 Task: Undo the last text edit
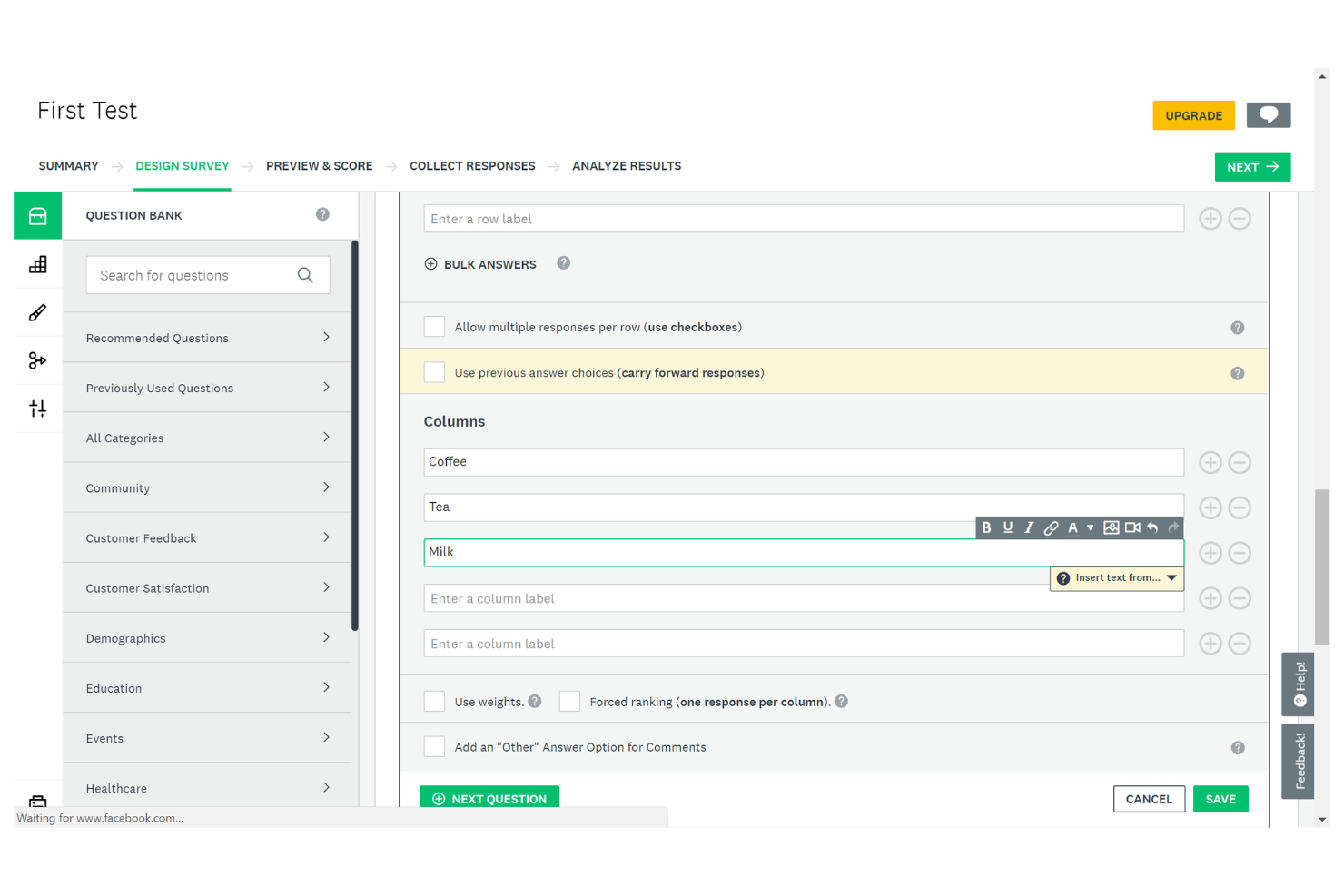(x=1152, y=527)
